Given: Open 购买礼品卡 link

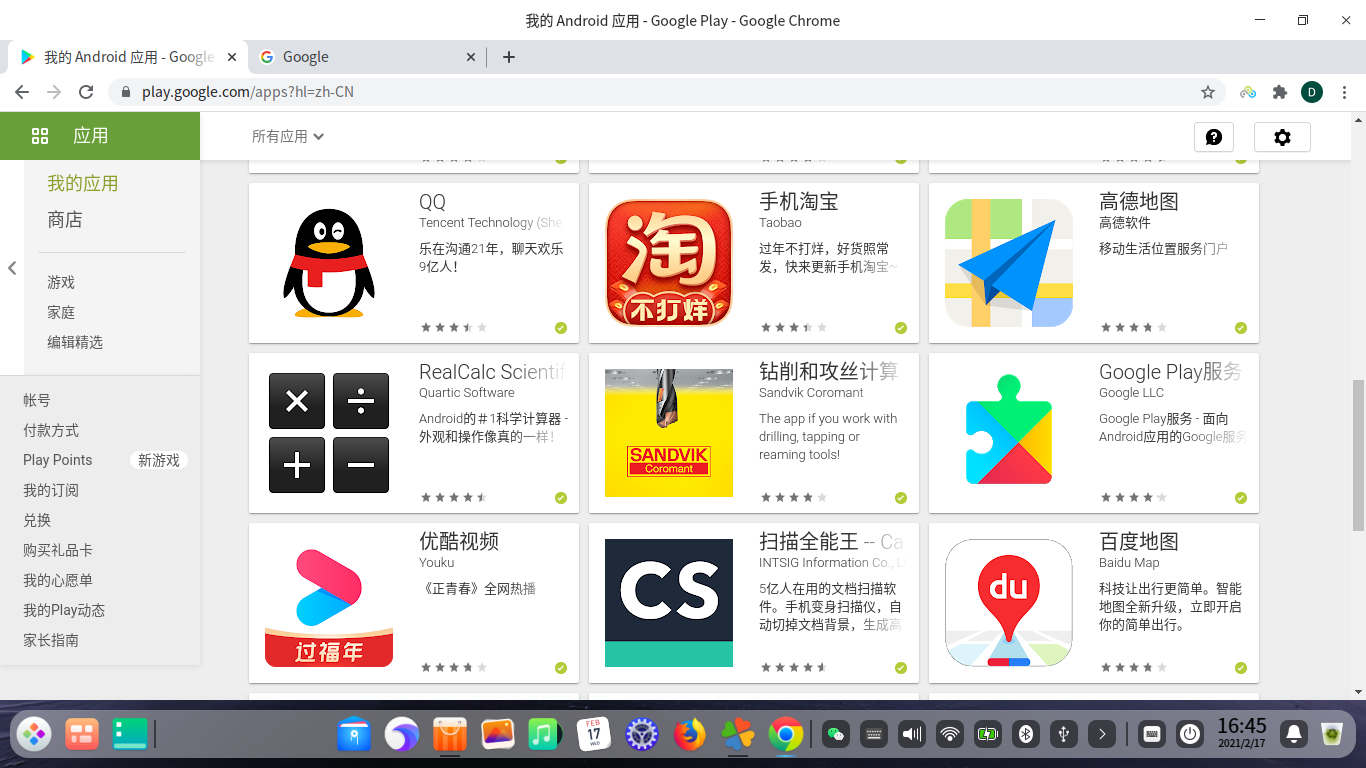Looking at the screenshot, I should point(58,550).
